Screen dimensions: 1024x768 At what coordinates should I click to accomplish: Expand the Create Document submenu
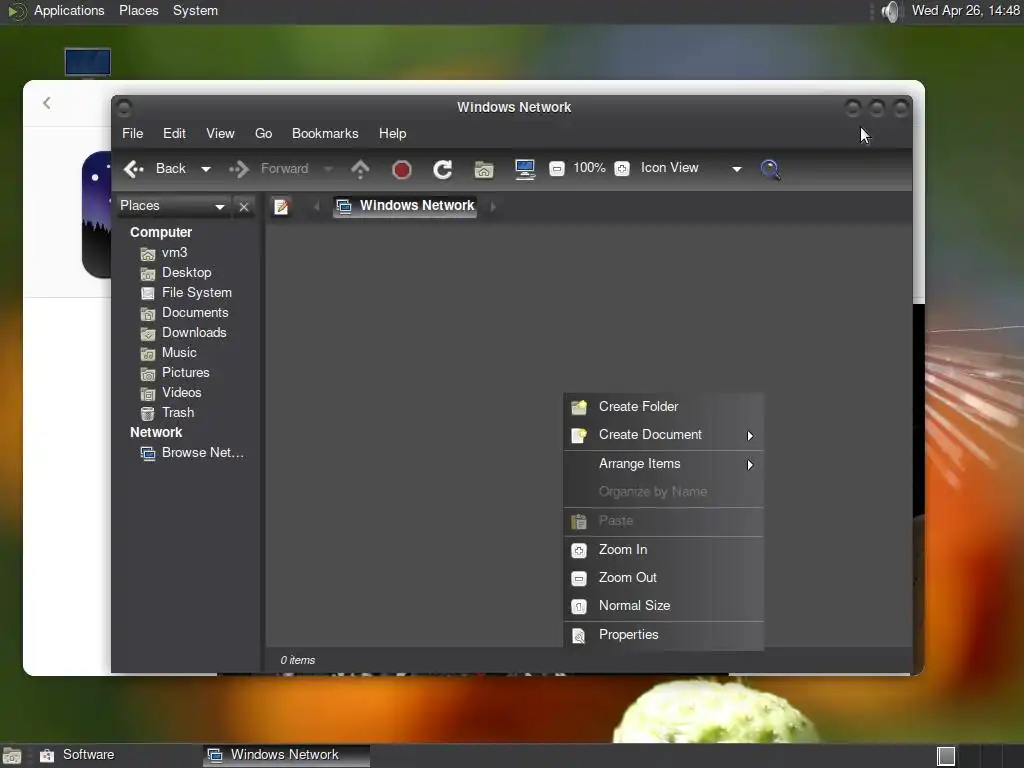tap(664, 435)
